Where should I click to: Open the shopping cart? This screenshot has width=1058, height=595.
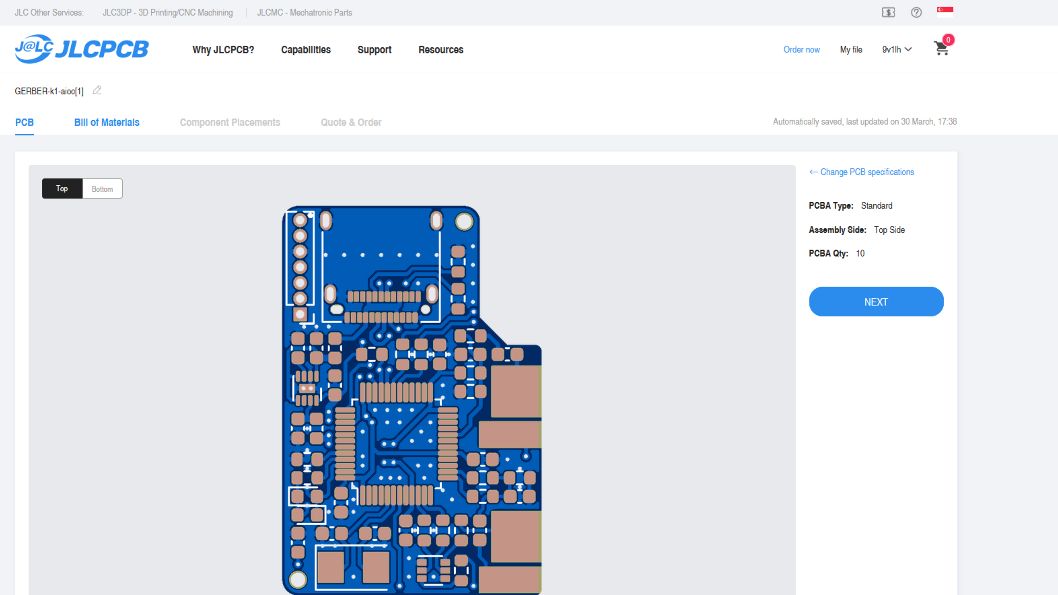click(x=941, y=49)
